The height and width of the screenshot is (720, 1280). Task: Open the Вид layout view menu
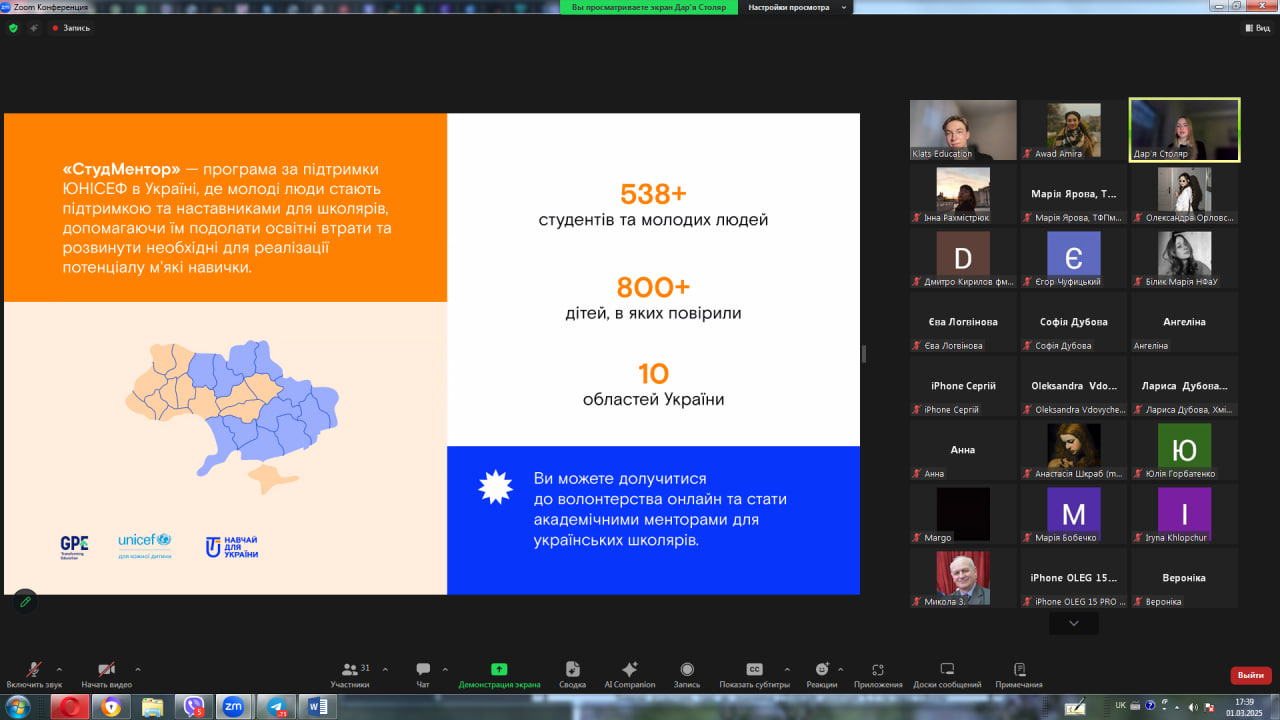1257,28
